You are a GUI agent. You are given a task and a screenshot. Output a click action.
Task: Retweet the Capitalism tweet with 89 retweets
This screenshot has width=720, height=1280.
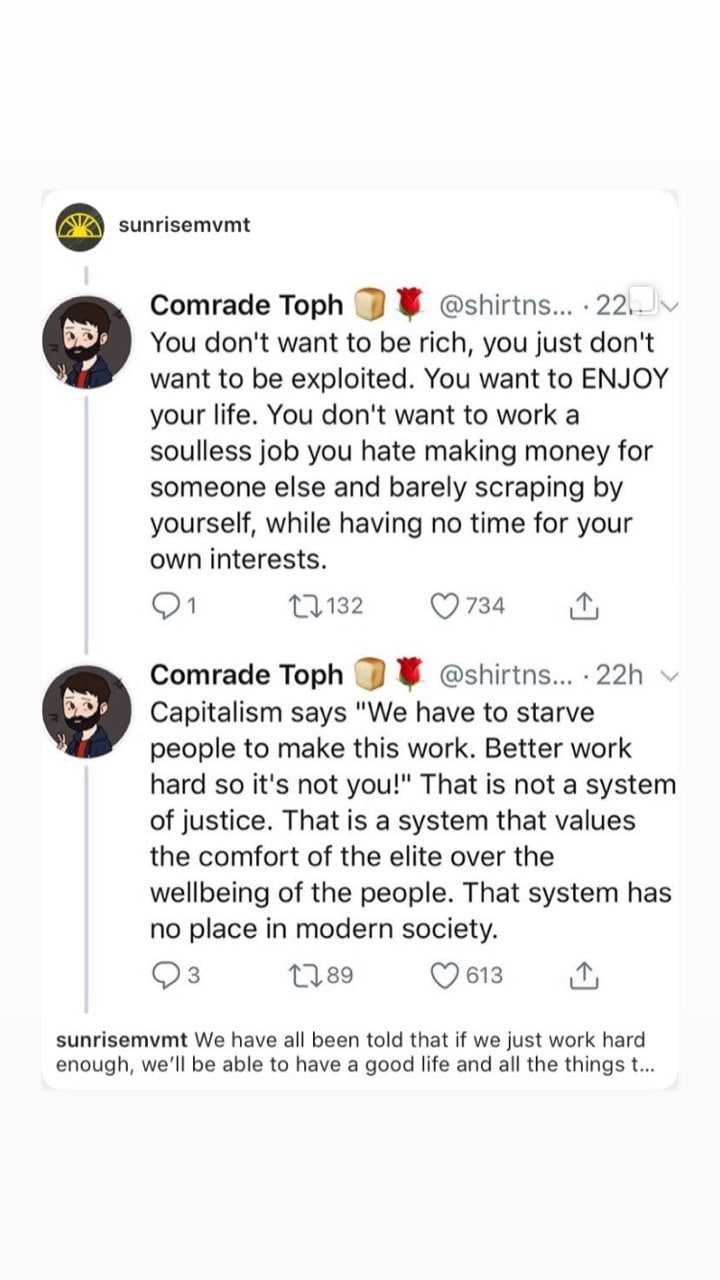(300, 975)
